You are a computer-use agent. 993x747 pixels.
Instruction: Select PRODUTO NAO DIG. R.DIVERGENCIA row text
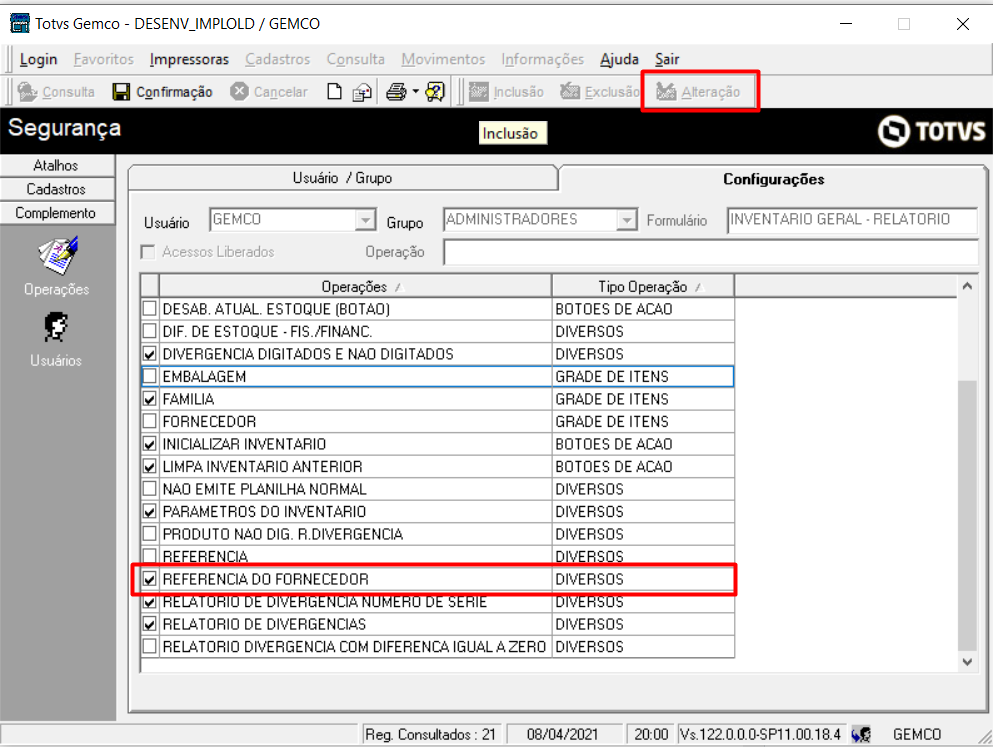[282, 534]
